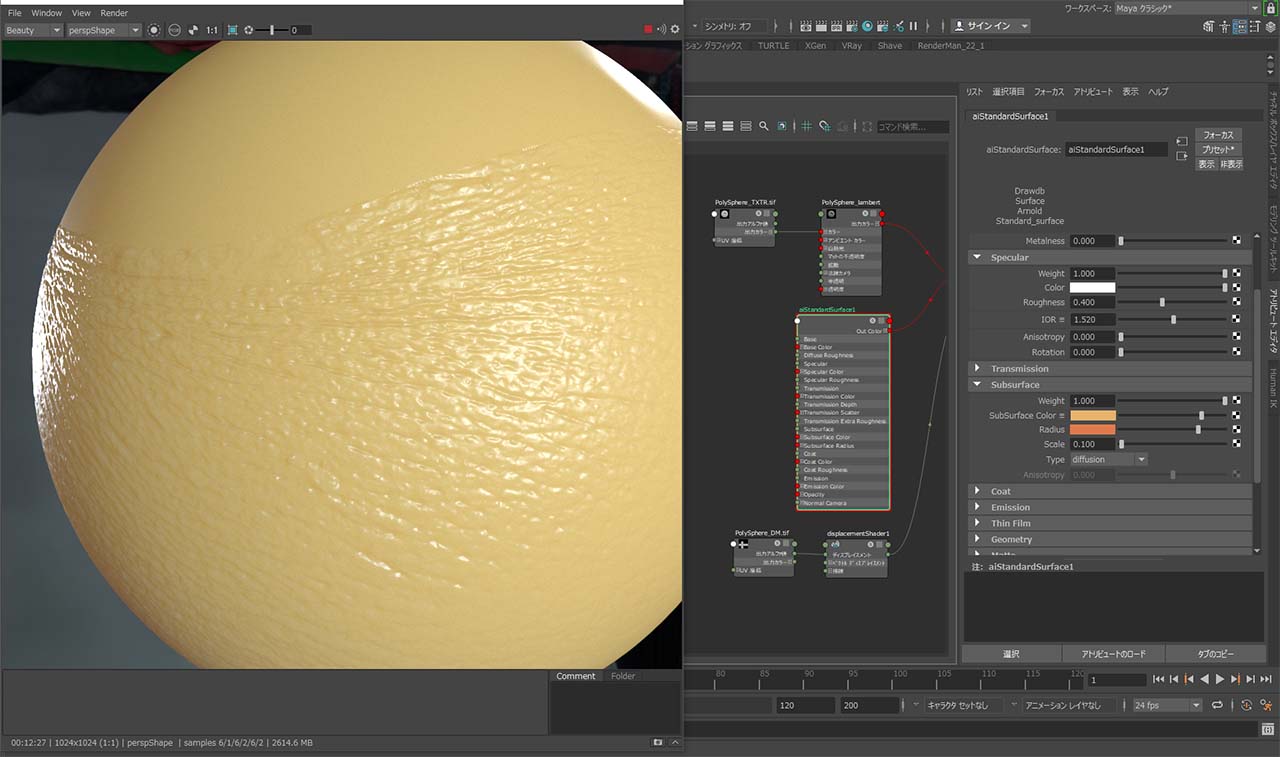Viewport: 1280px width, 757px height.
Task: Switch to the RenderMan_22_1 shelf tab
Action: pyautogui.click(x=950, y=46)
